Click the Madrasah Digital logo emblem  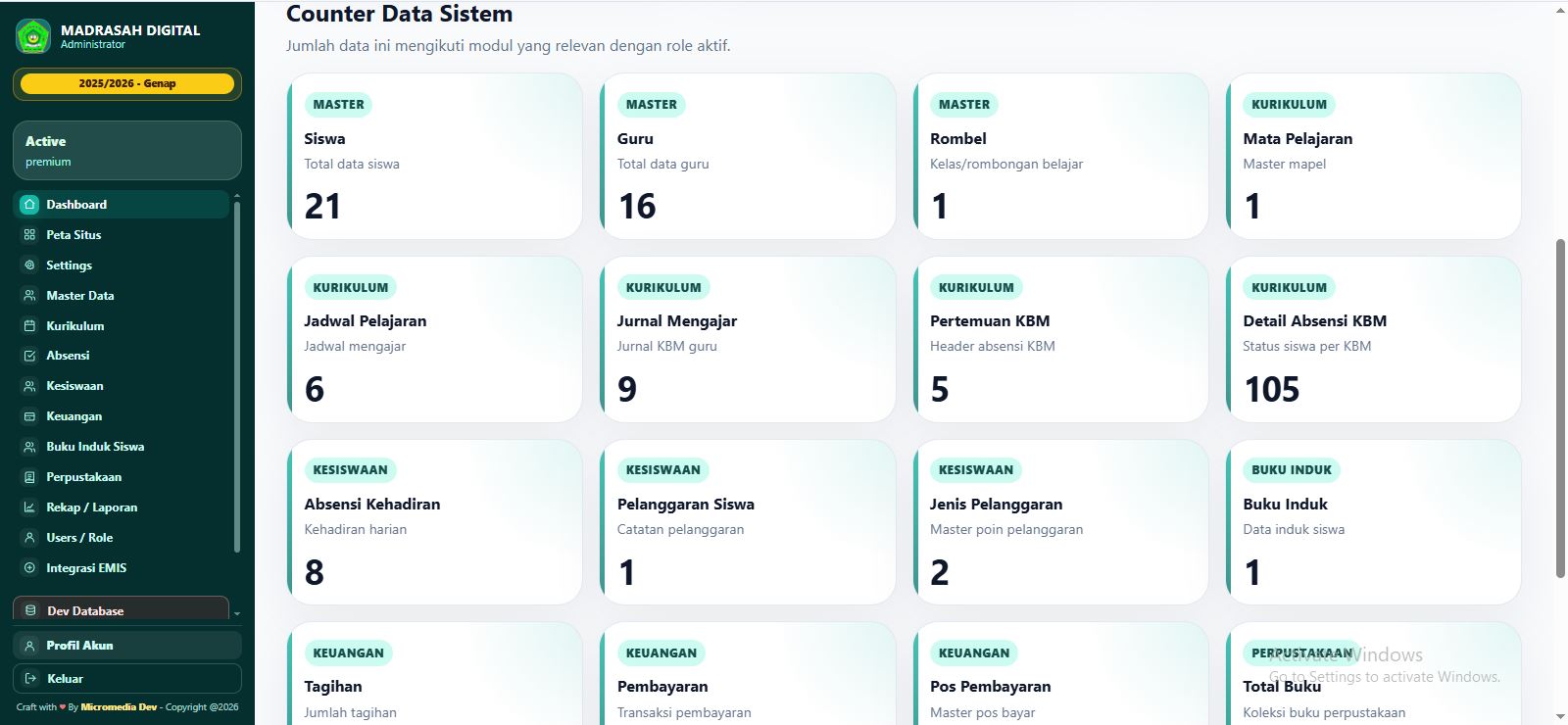33,36
